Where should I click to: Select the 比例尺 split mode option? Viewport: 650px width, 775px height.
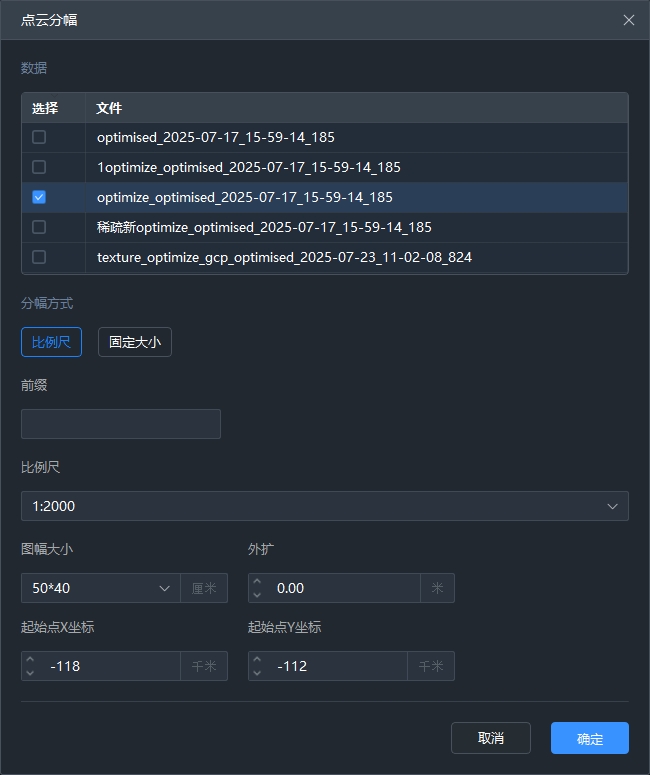point(51,342)
